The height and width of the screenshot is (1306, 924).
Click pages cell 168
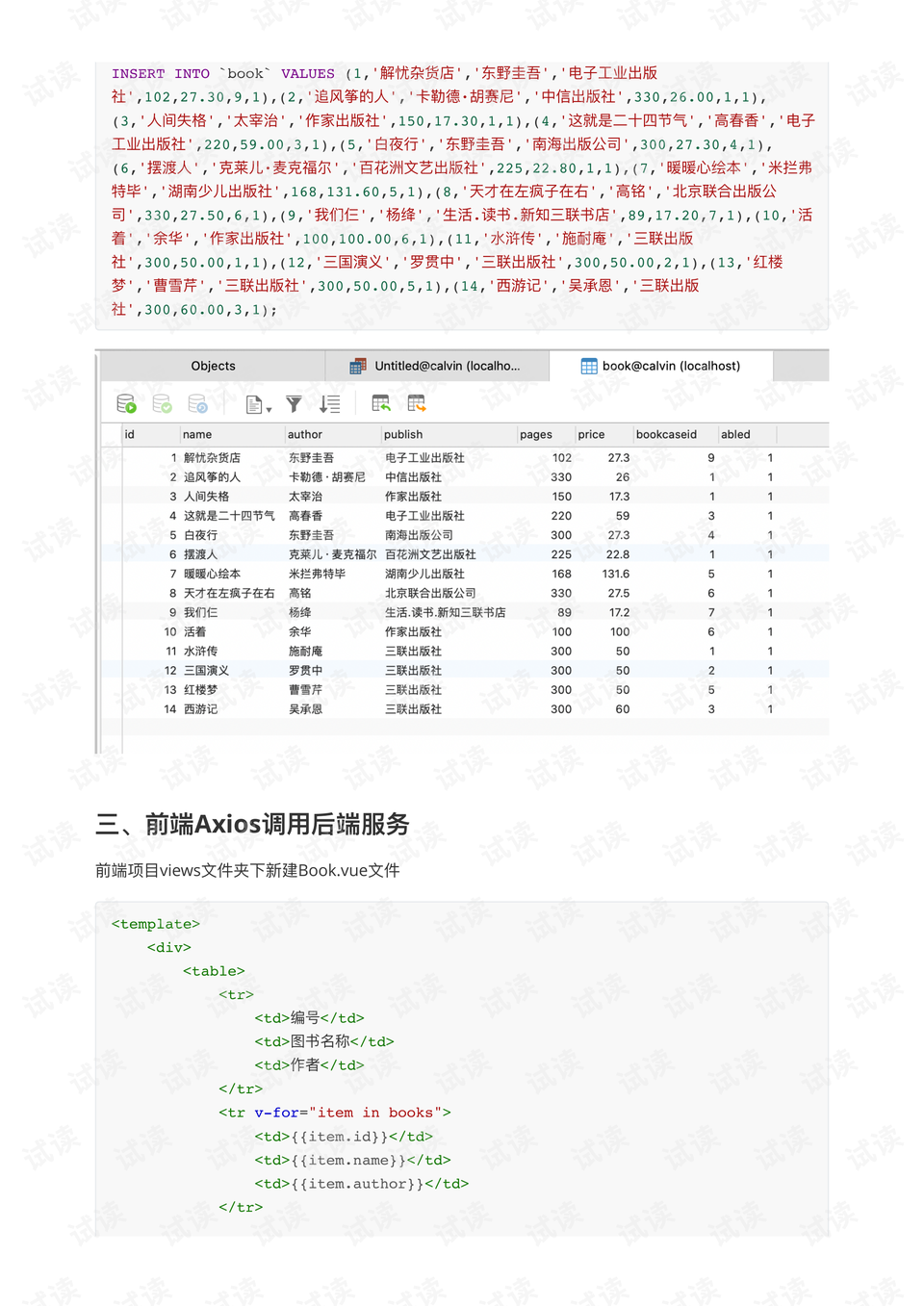[561, 574]
